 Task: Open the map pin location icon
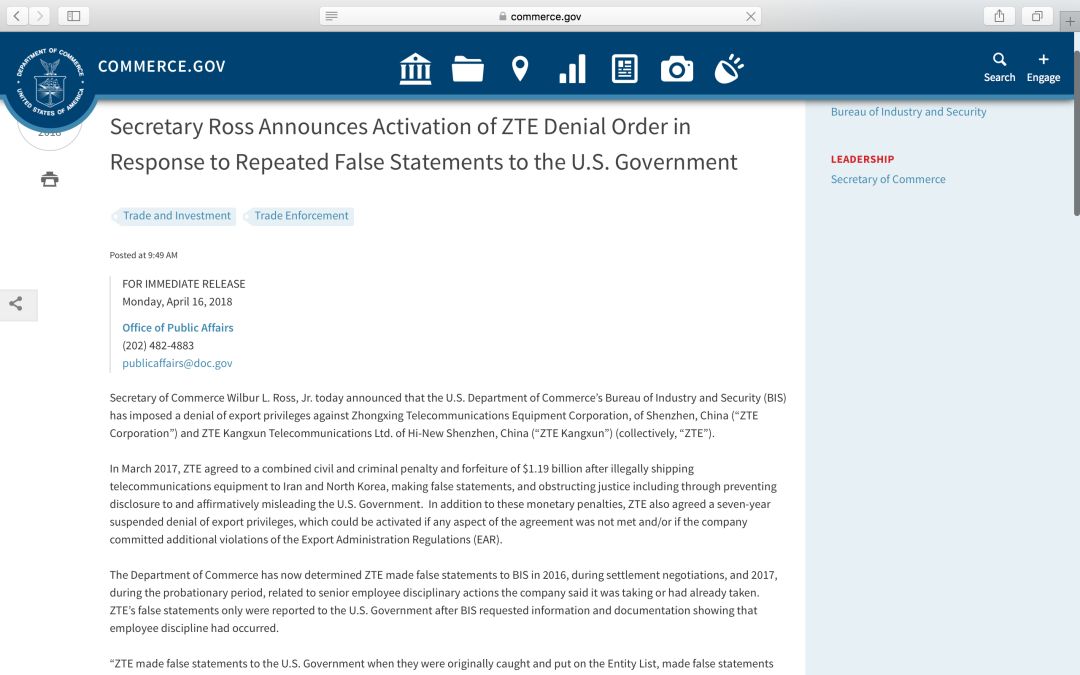click(x=520, y=69)
